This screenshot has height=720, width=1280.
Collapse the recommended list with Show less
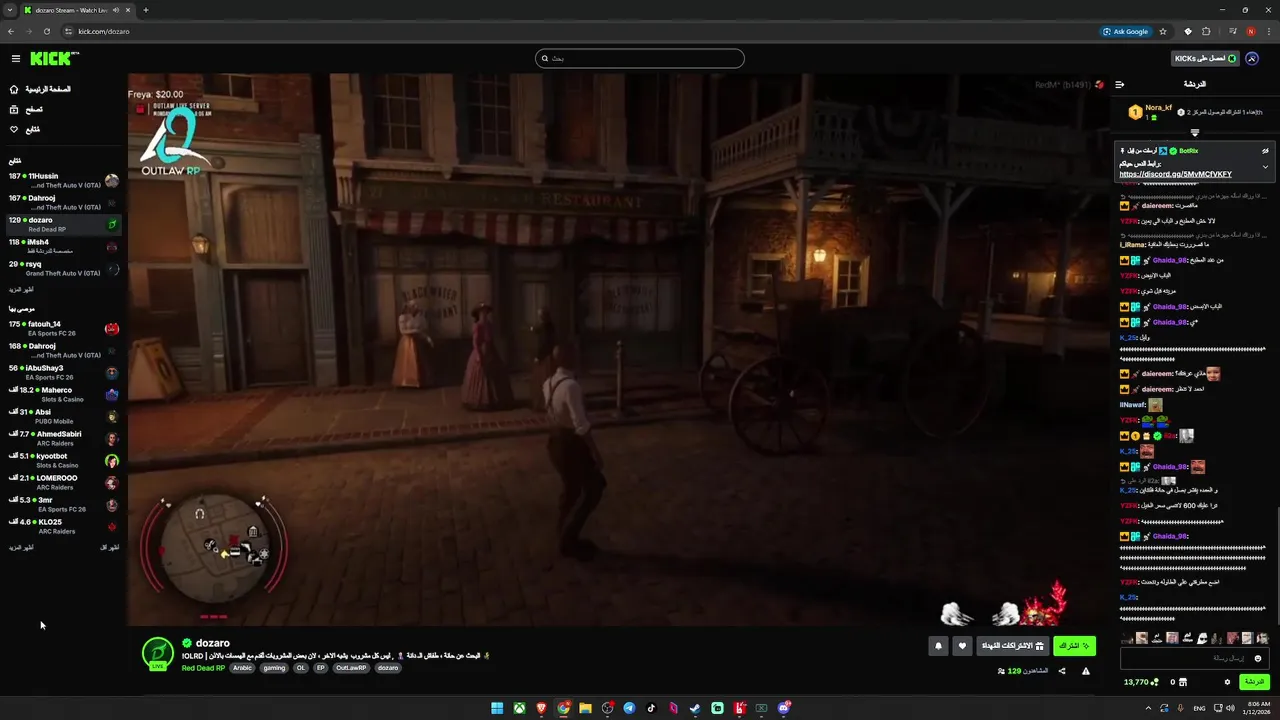pyautogui.click(x=110, y=547)
